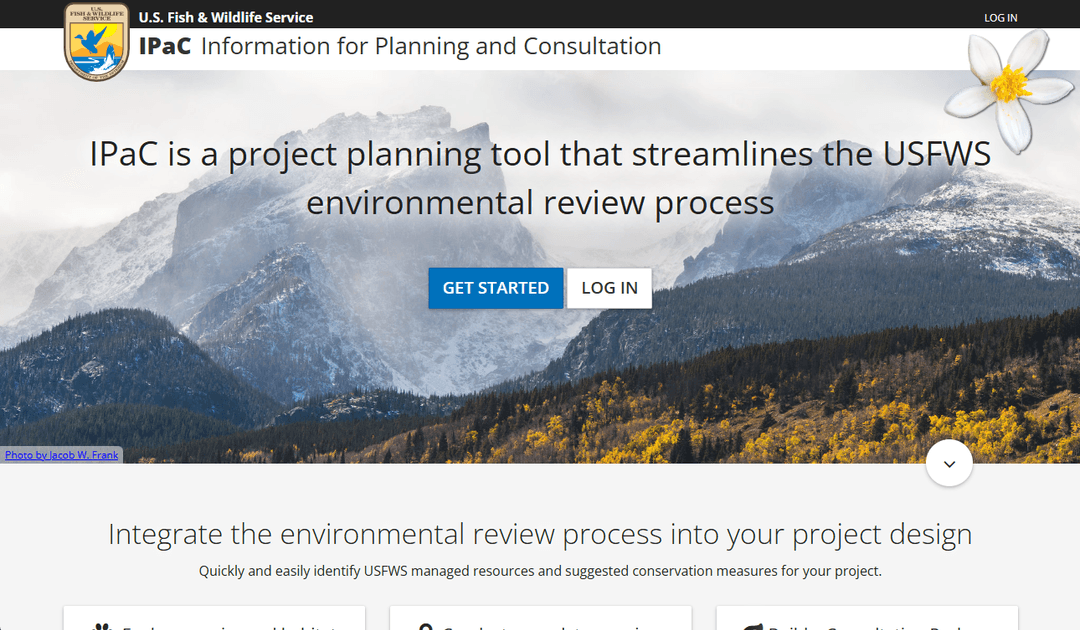Open the Photo by Jacob W. Frank link
This screenshot has width=1080, height=630.
point(62,455)
